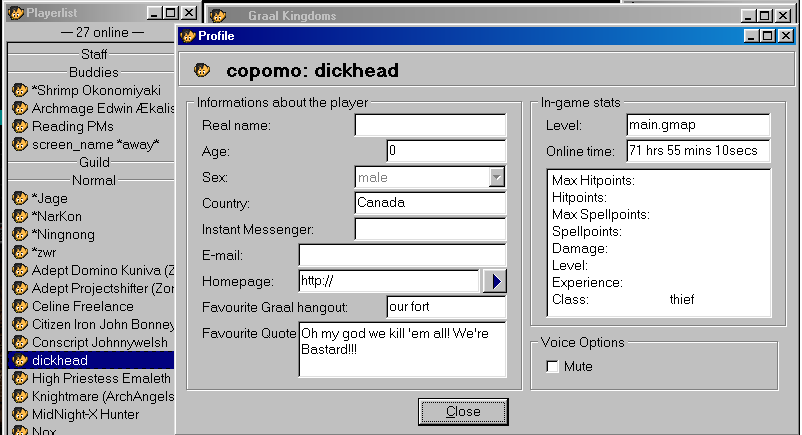Click the E-mail input field
This screenshot has width=802, height=435.
[402, 255]
